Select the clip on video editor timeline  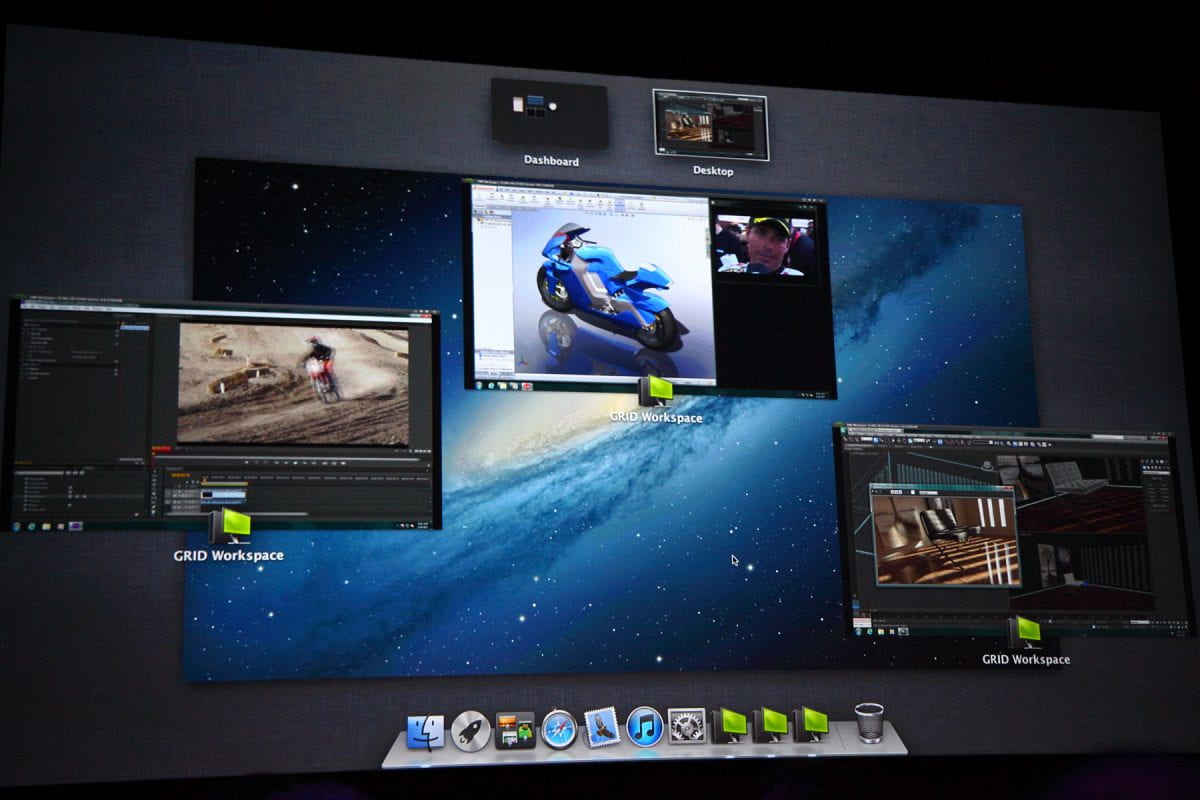coord(223,494)
